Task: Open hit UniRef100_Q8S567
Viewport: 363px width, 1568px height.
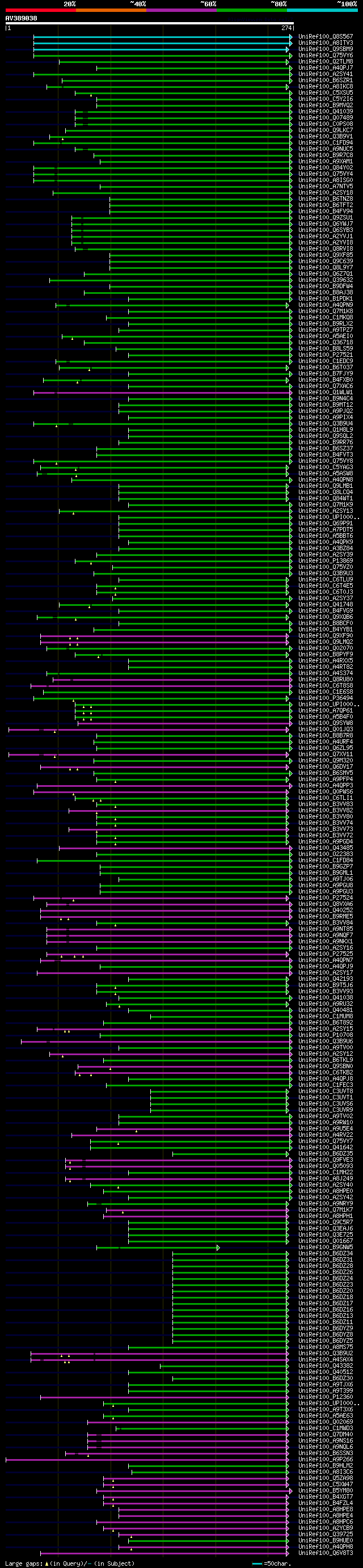Action: coord(326,36)
